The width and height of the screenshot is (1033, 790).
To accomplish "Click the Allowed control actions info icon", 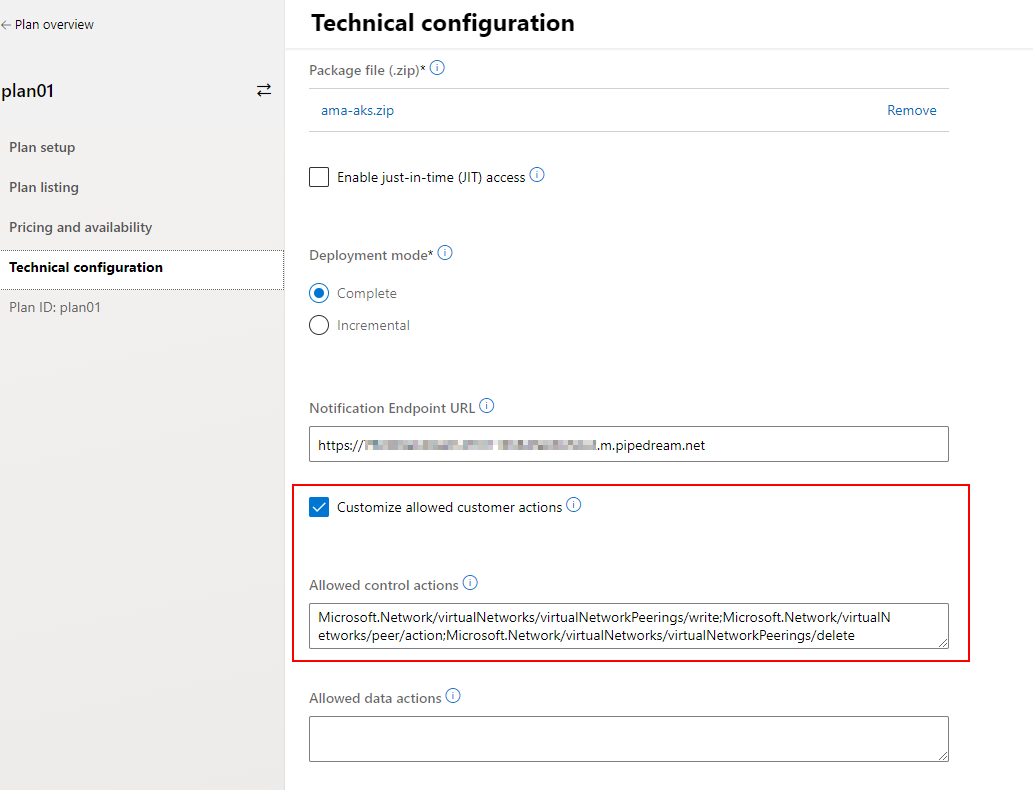I will tap(470, 583).
